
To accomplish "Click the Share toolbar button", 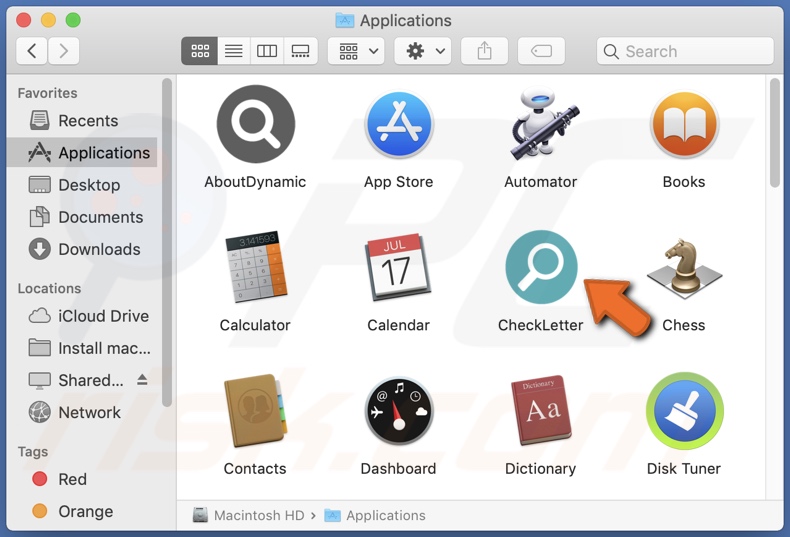I will (x=484, y=51).
